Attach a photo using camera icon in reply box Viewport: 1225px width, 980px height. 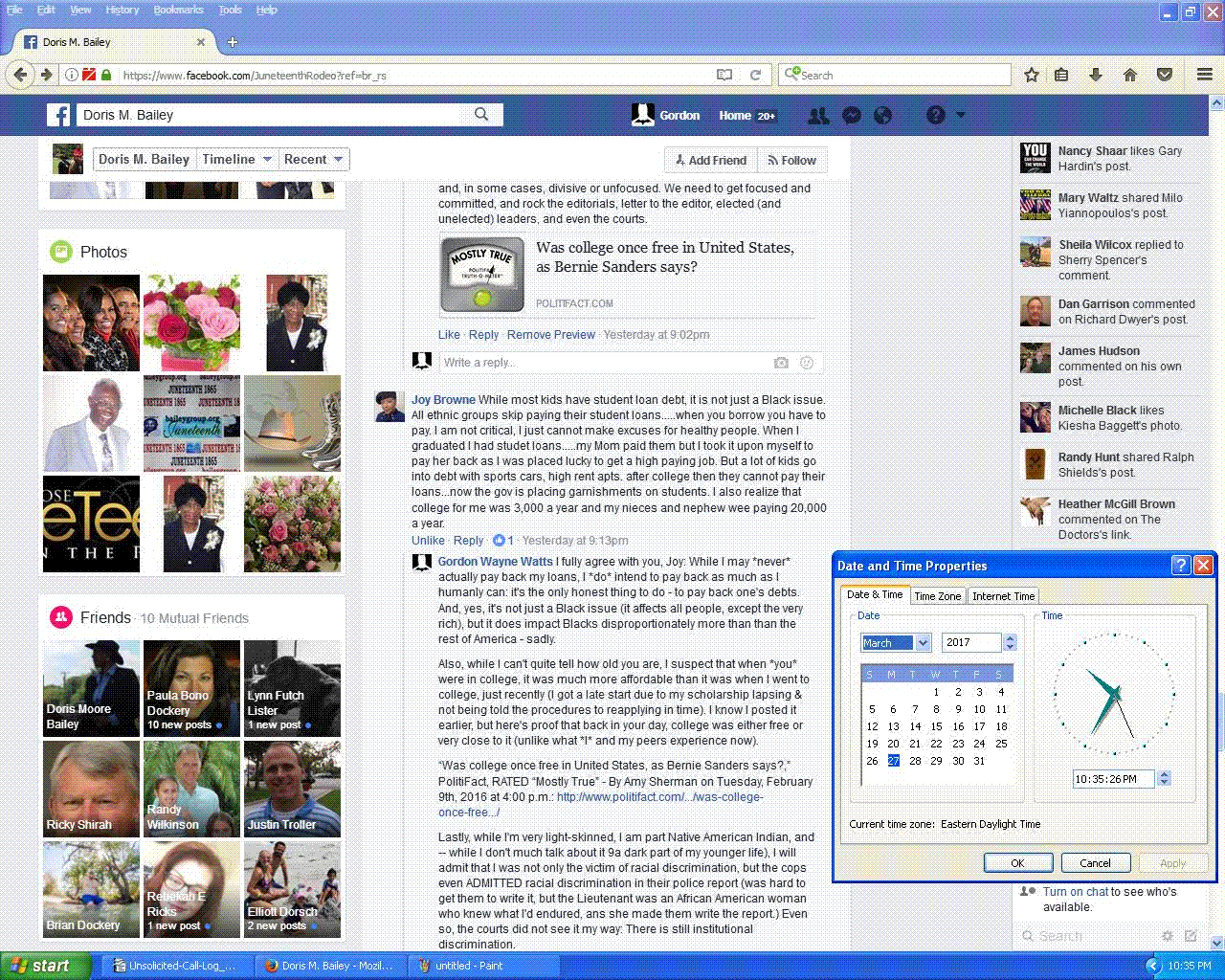click(781, 363)
